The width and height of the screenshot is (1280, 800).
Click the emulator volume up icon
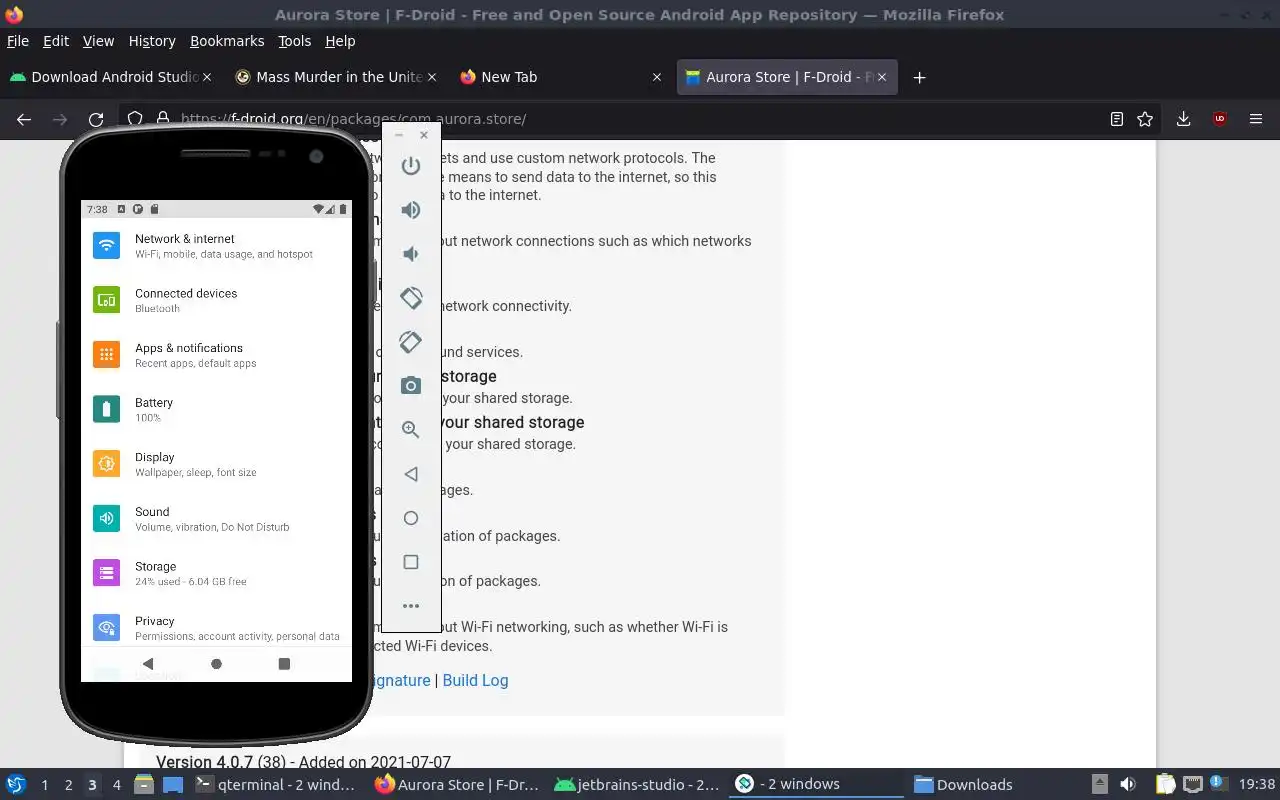(411, 210)
